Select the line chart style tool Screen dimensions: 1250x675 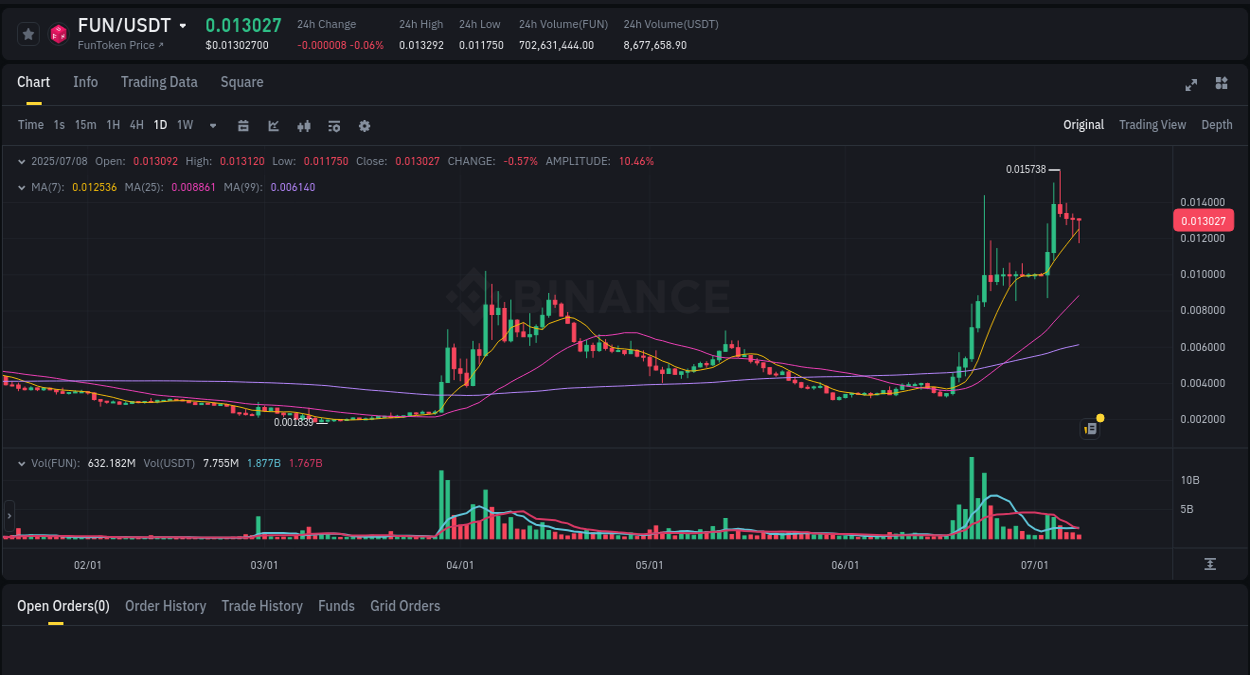[273, 125]
